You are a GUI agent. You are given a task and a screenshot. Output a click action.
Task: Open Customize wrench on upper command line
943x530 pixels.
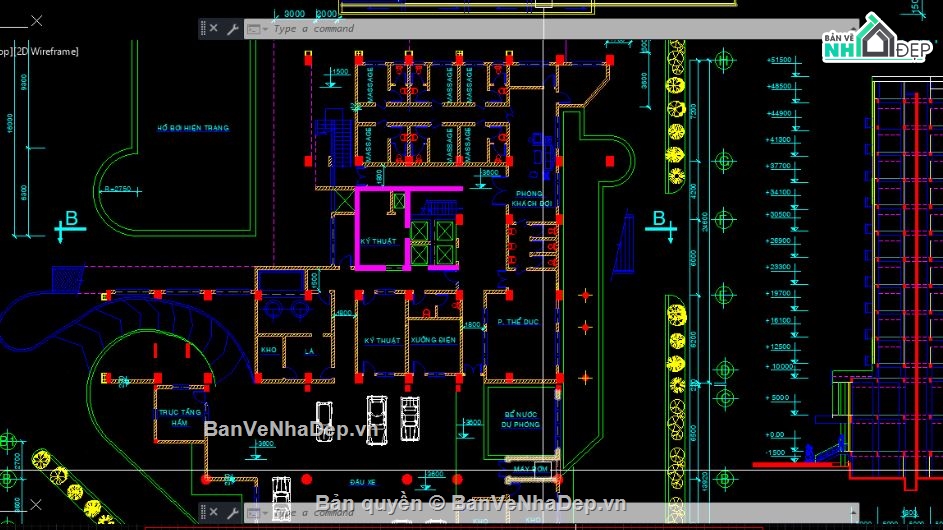pyautogui.click(x=231, y=29)
